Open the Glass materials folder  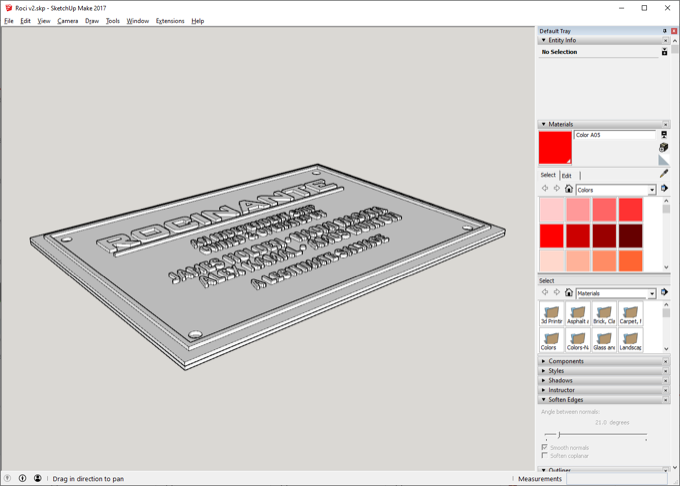point(604,340)
